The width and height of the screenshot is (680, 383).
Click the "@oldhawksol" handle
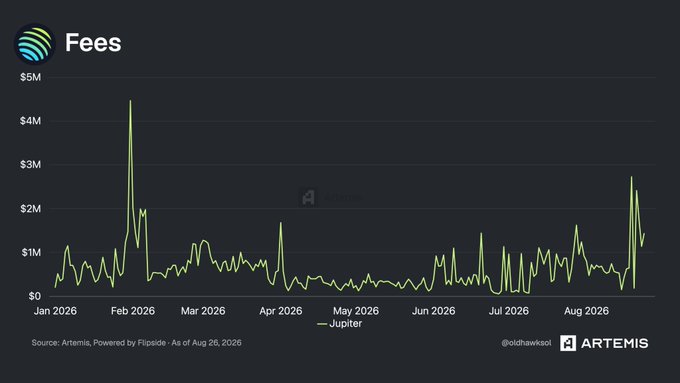tap(526, 343)
